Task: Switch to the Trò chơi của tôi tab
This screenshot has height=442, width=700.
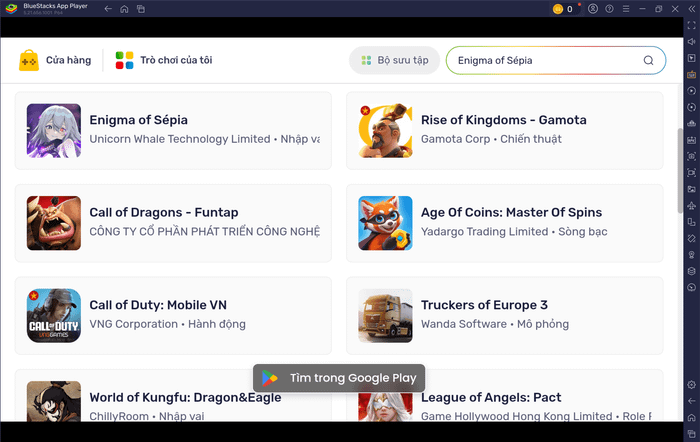Action: click(x=164, y=60)
